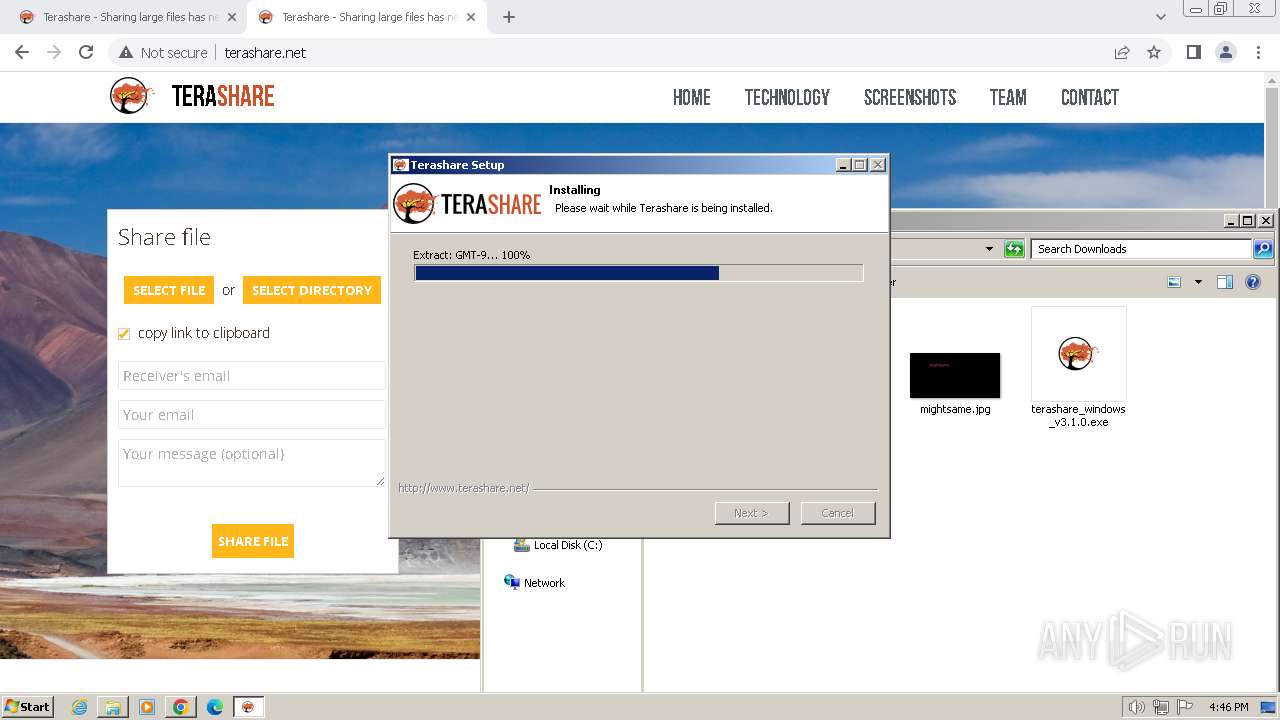Open the network icon in system tray
The height and width of the screenshot is (720, 1280).
[1161, 707]
